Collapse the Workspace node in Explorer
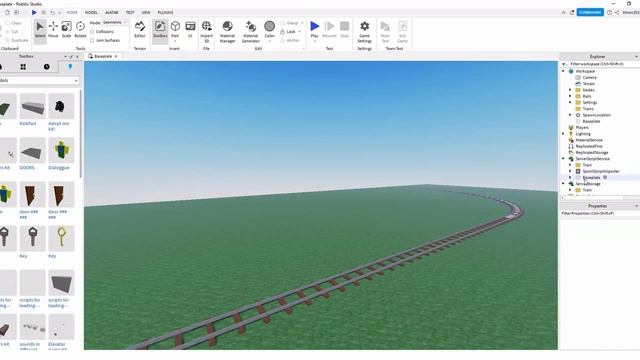 point(564,71)
